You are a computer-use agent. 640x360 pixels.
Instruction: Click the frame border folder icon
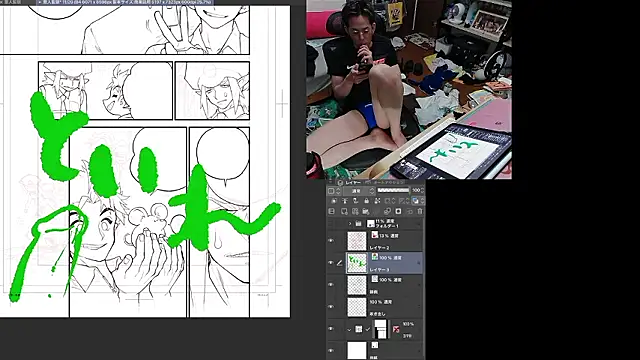click(x=358, y=329)
